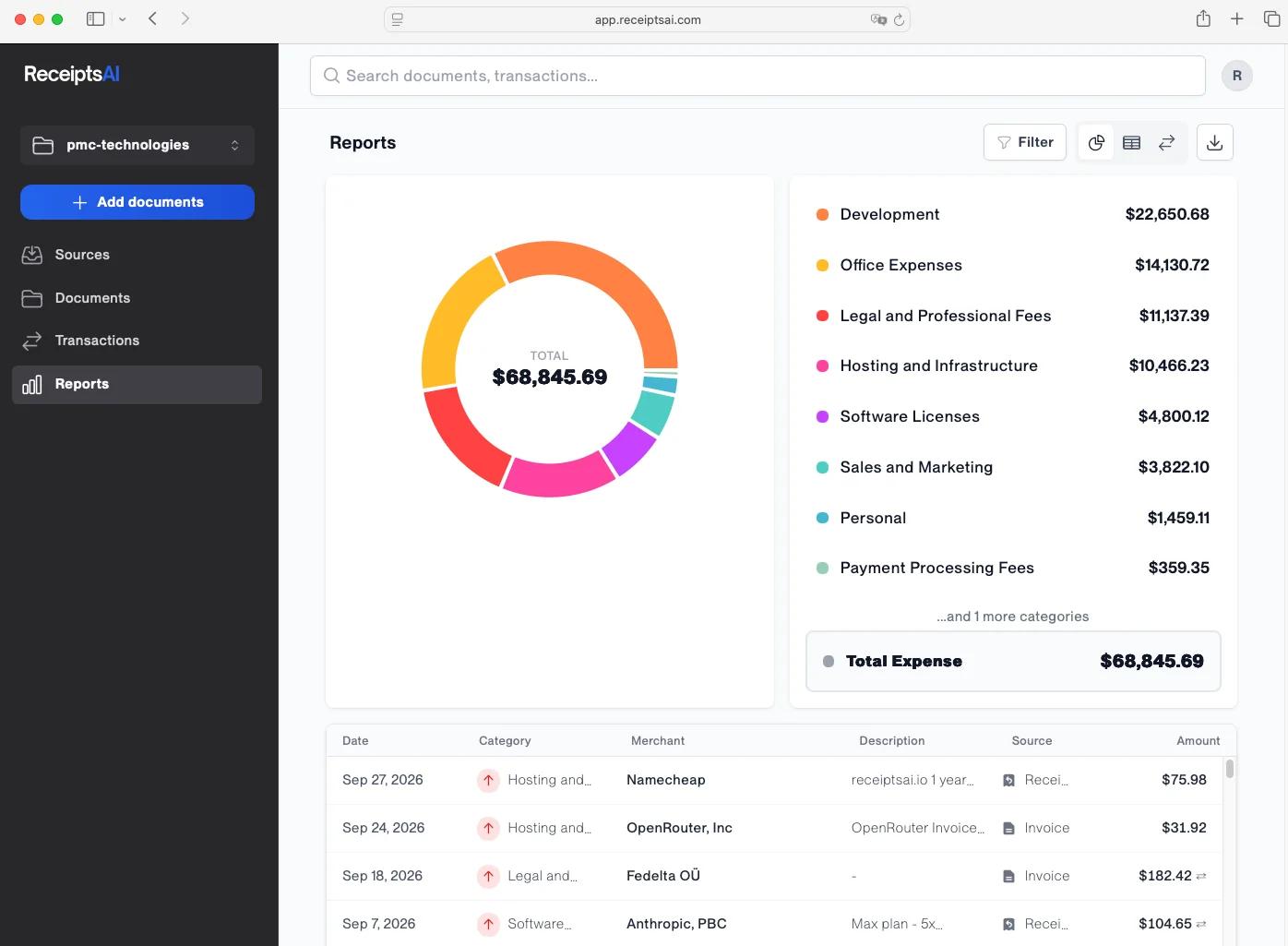Open the Documents section

tap(137, 298)
